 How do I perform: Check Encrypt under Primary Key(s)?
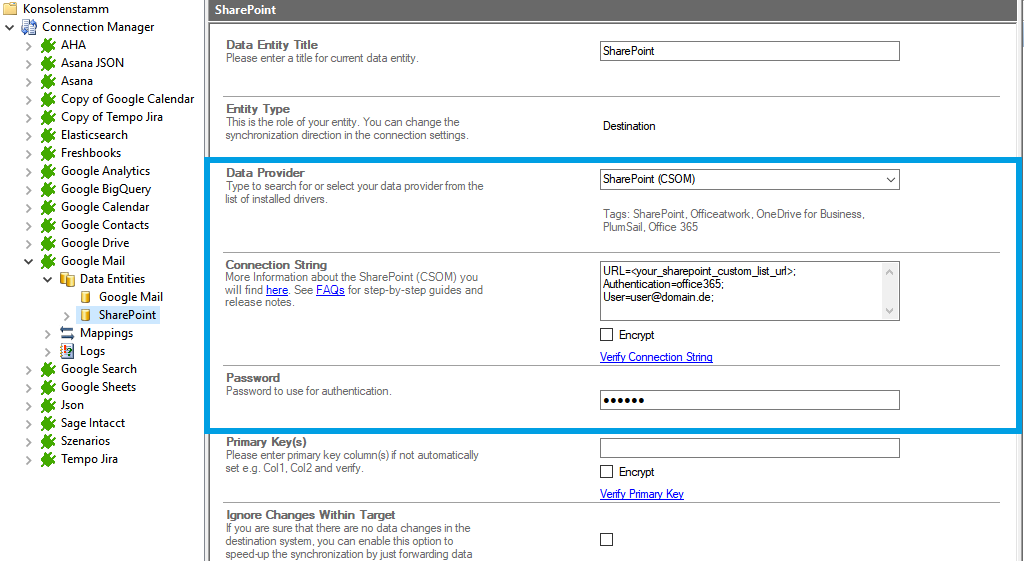click(x=606, y=472)
